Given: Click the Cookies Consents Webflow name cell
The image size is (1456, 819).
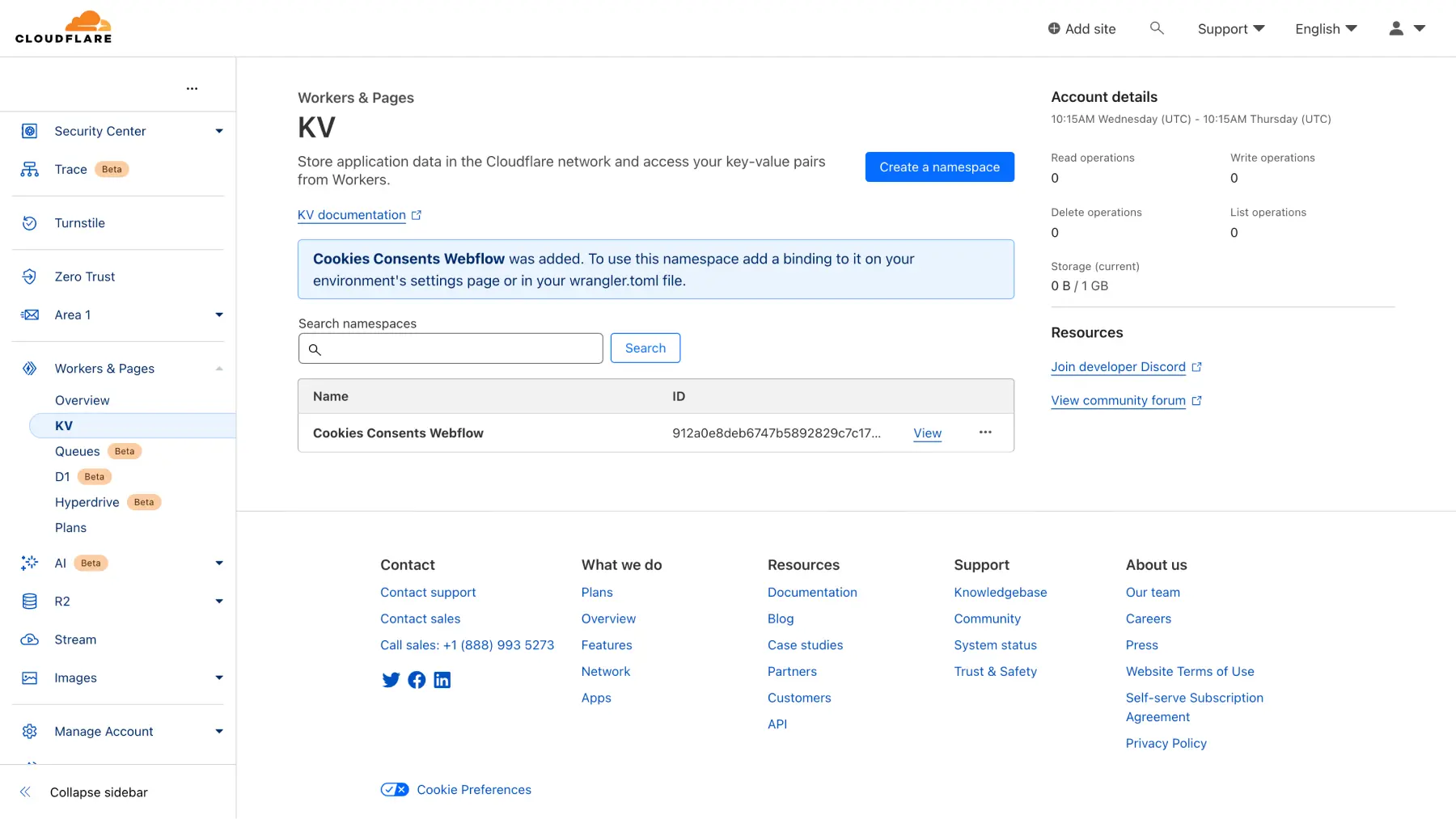Looking at the screenshot, I should tap(398, 433).
